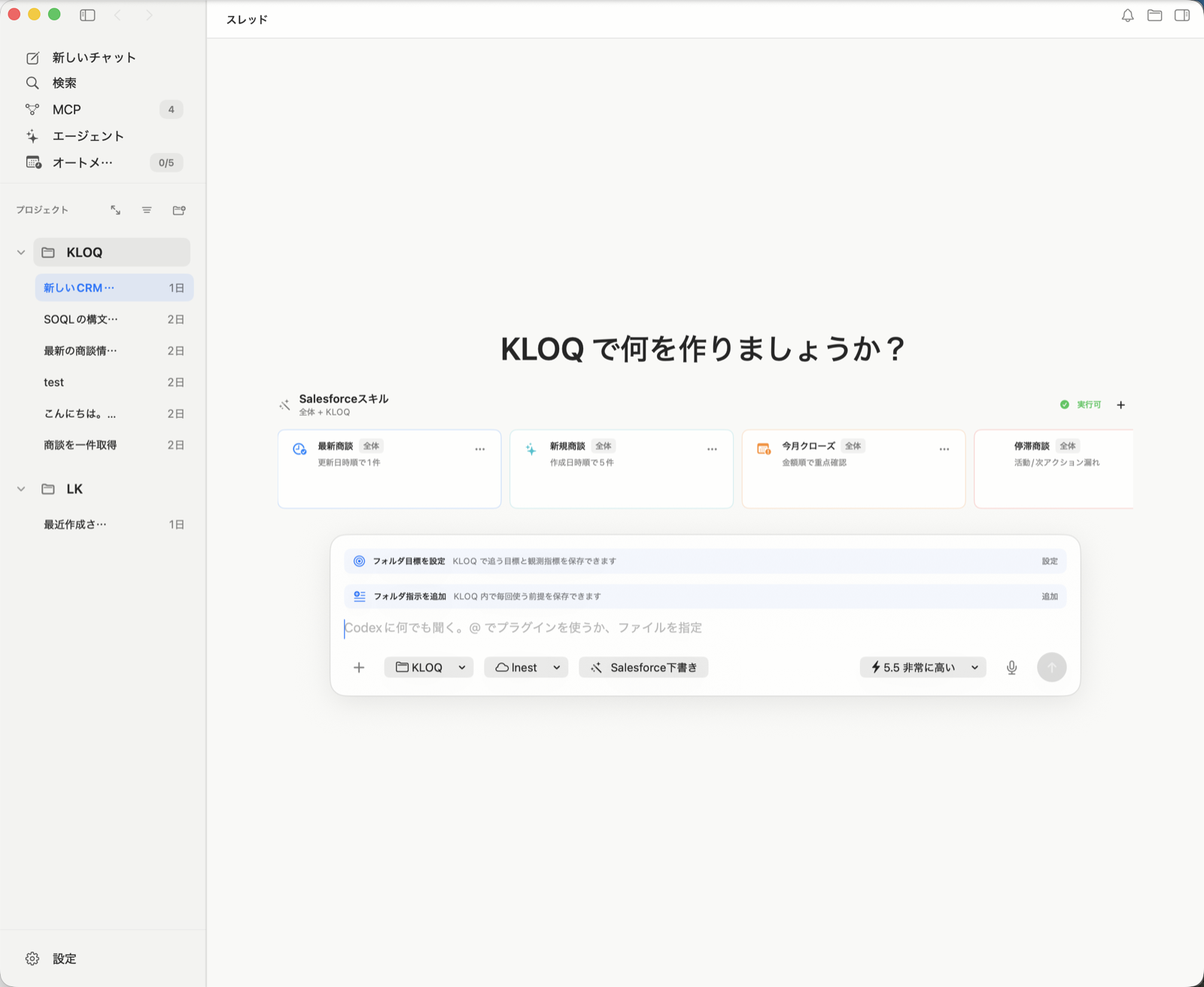Click フォルダ目標を設定 target icon

[x=359, y=561]
